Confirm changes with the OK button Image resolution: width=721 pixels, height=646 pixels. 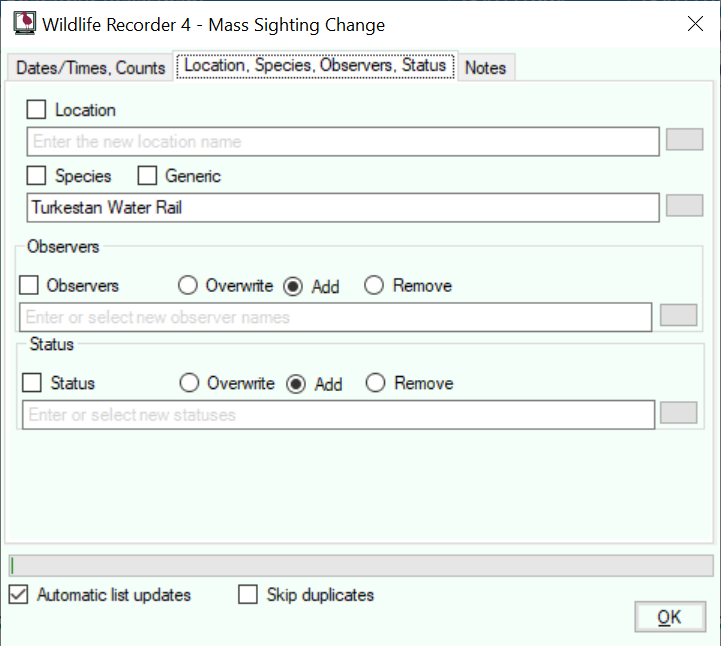coord(670,617)
